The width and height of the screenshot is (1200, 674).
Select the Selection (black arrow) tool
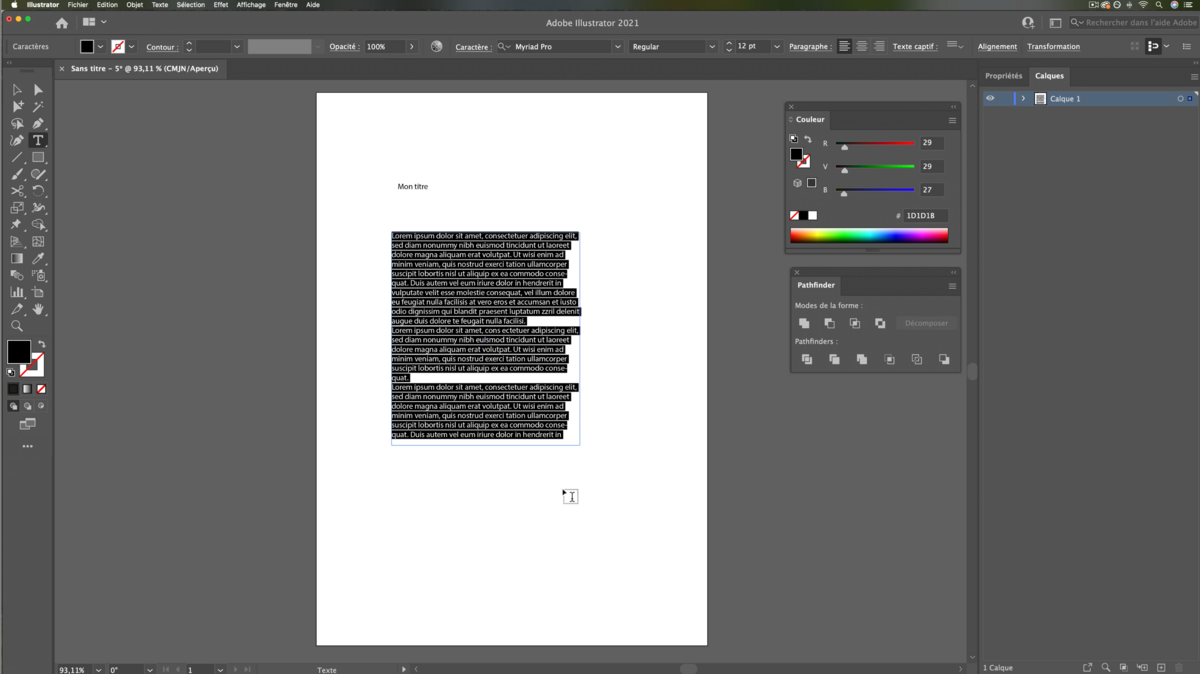tap(17, 90)
